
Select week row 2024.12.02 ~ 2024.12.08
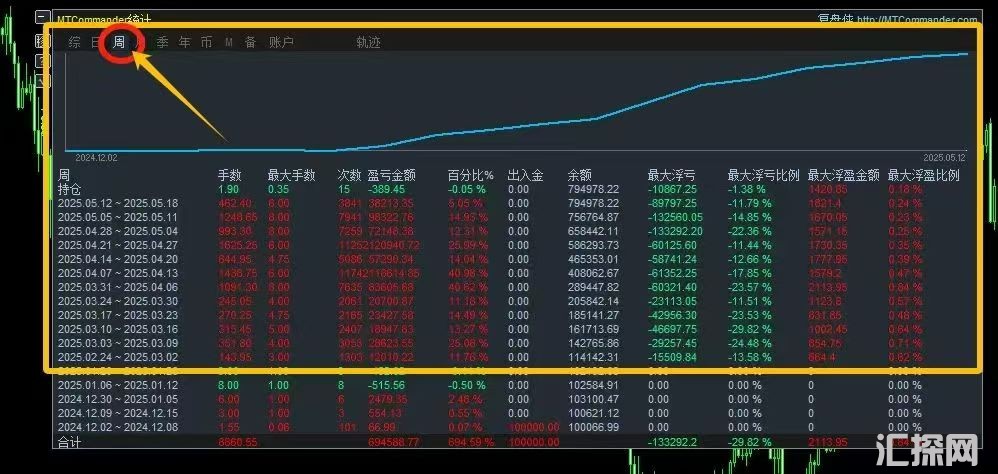tap(118, 428)
